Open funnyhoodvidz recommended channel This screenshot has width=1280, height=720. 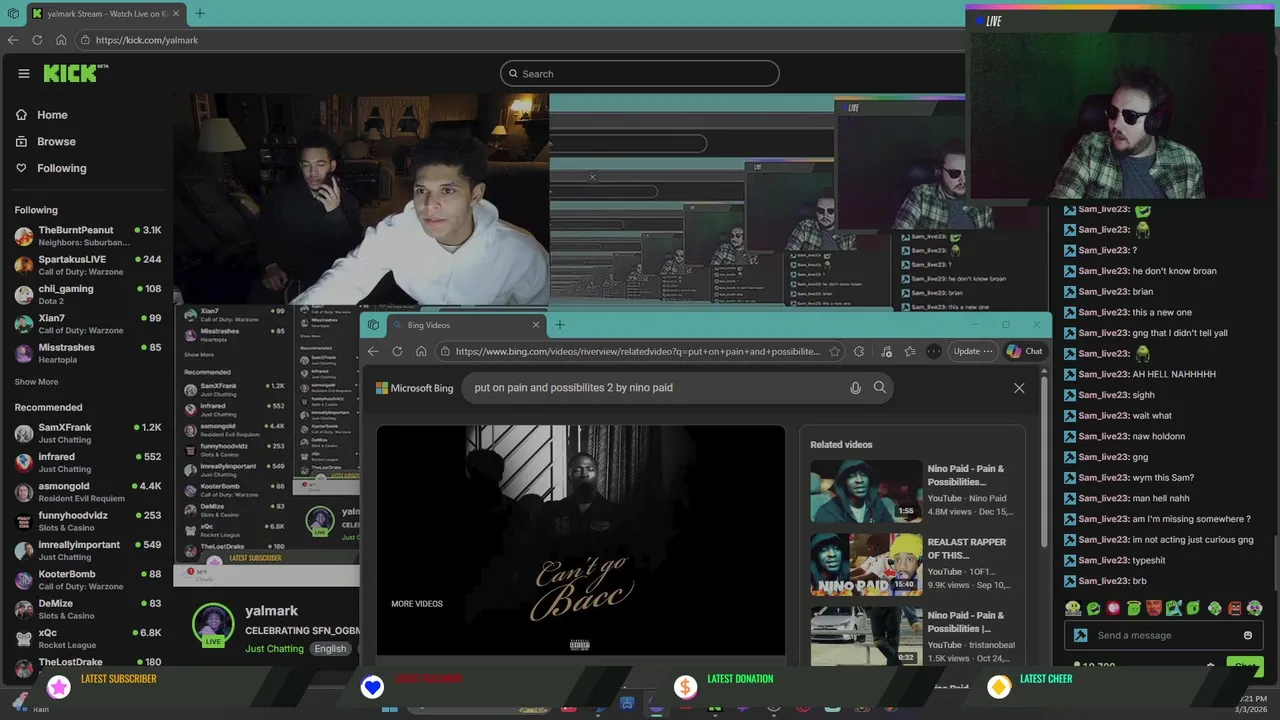87,521
